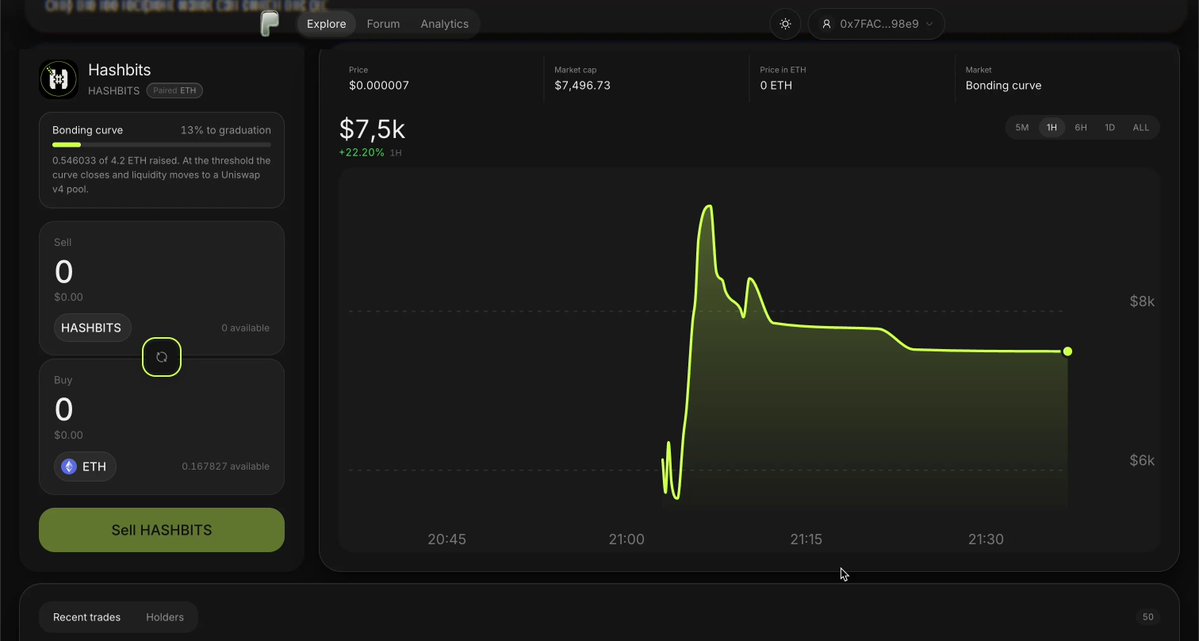Switch to the Forum tab
1199x641 pixels.
tap(383, 24)
